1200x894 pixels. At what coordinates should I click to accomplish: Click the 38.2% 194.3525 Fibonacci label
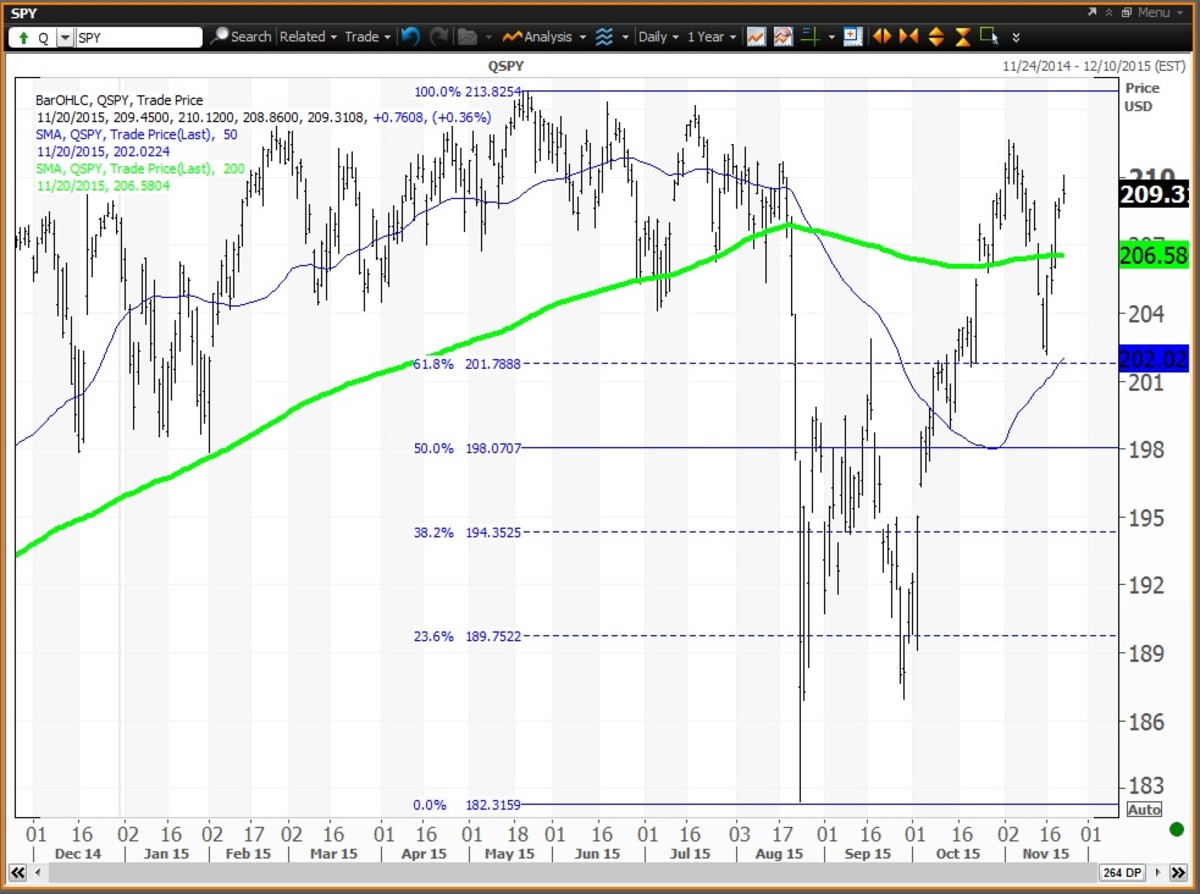pos(467,533)
